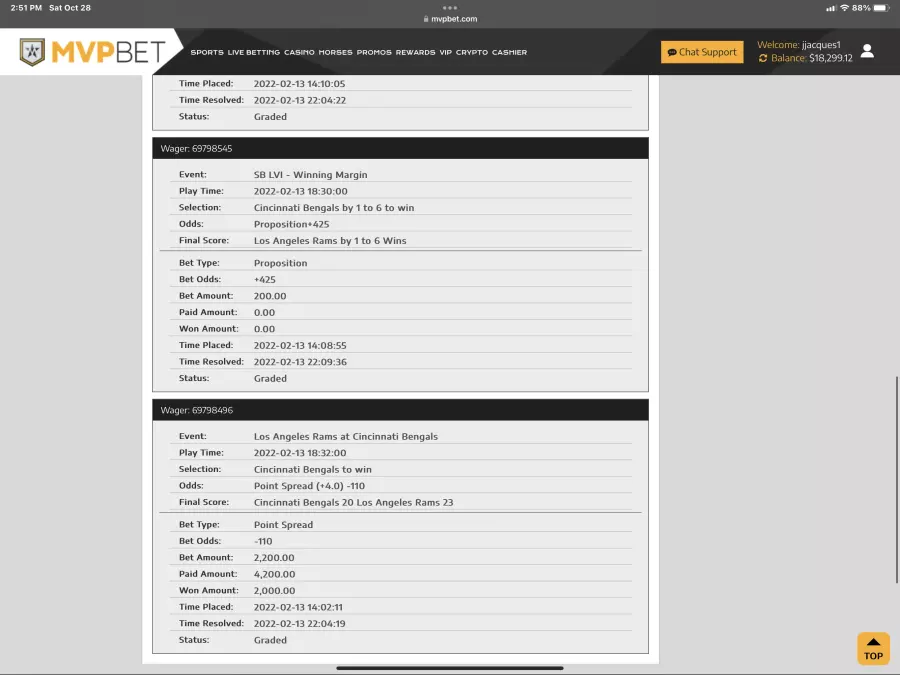Click the page vertical scrollbar
The height and width of the screenshot is (675, 900).
coord(897,480)
